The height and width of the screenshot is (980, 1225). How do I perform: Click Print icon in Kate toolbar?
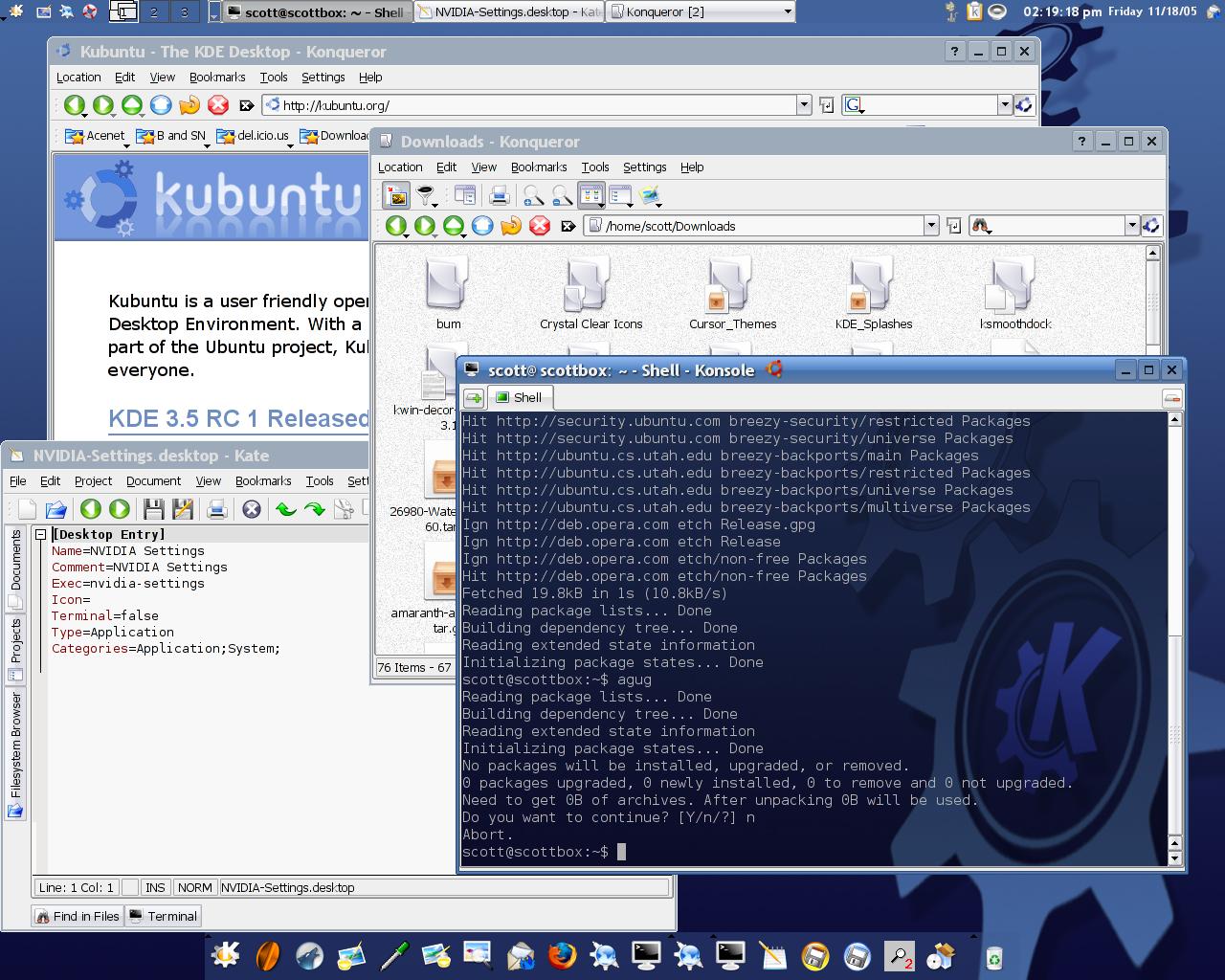pos(217,509)
